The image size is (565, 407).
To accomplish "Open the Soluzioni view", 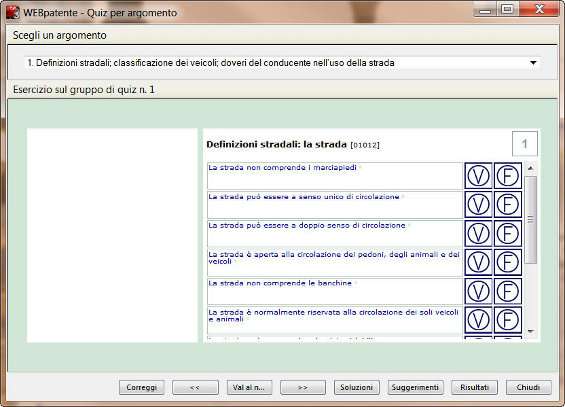I will click(356, 388).
